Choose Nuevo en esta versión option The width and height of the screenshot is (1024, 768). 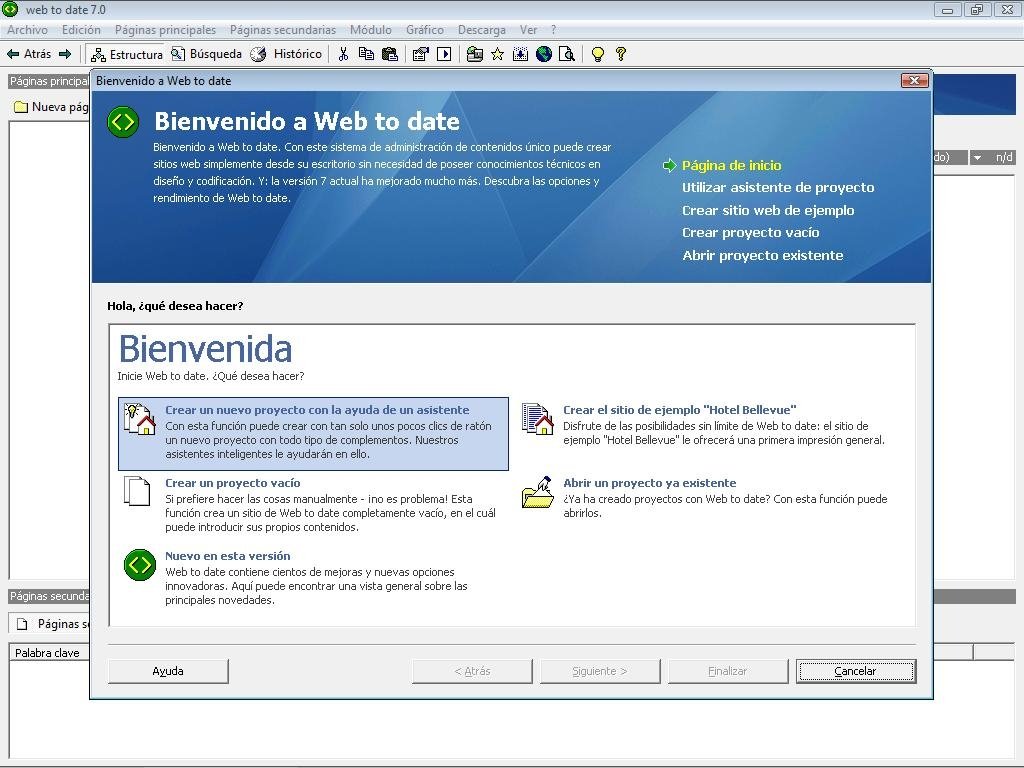(313, 579)
